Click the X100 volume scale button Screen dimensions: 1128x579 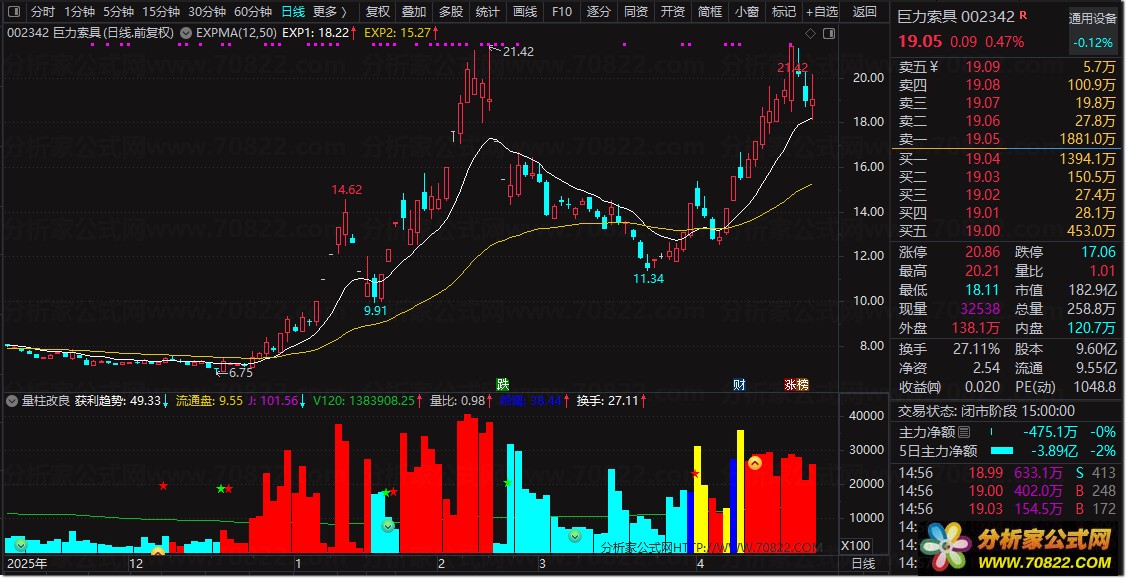tap(855, 546)
